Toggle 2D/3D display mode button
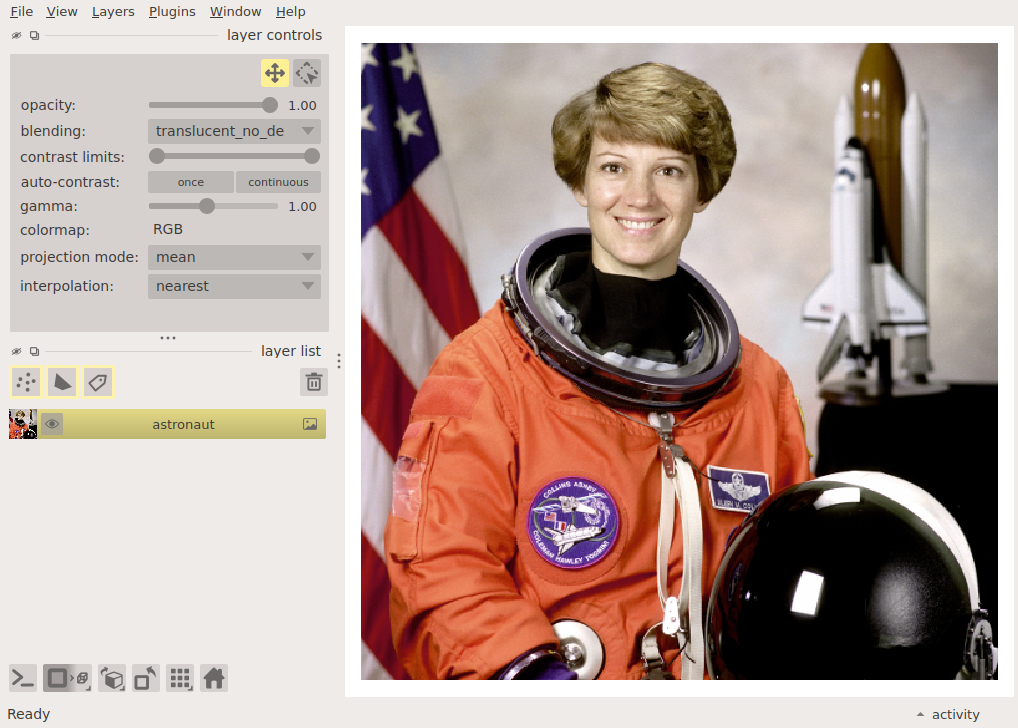The width and height of the screenshot is (1018, 728). pyautogui.click(x=68, y=679)
